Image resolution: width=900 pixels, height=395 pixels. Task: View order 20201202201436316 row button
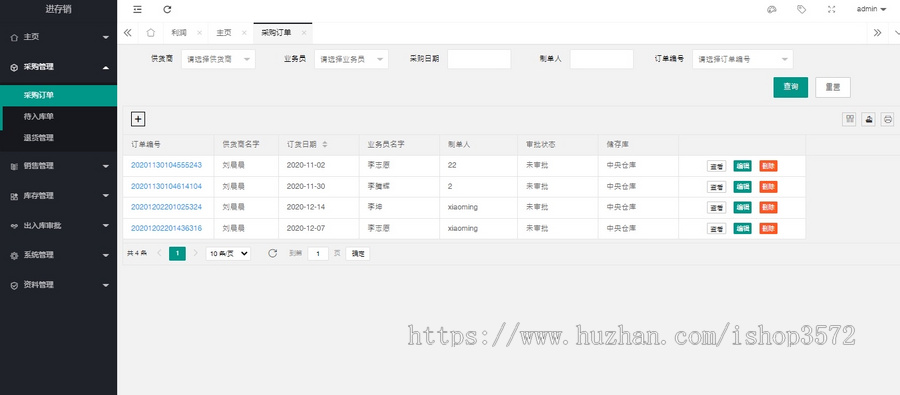(716, 229)
